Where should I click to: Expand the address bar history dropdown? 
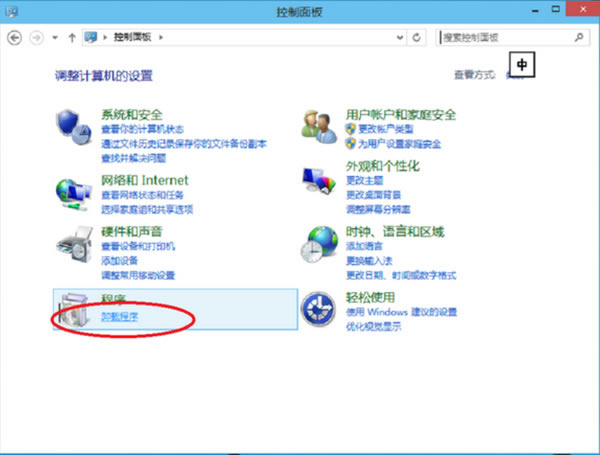tap(400, 37)
